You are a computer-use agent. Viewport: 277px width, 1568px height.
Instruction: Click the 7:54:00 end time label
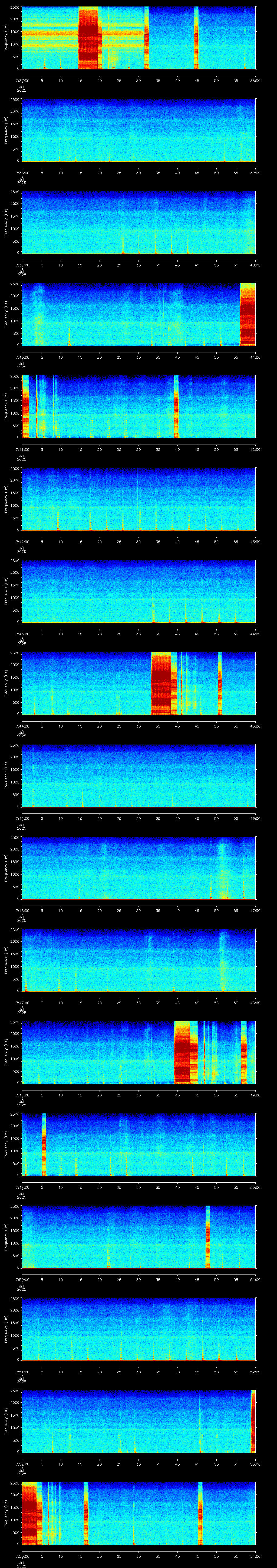255,1556
